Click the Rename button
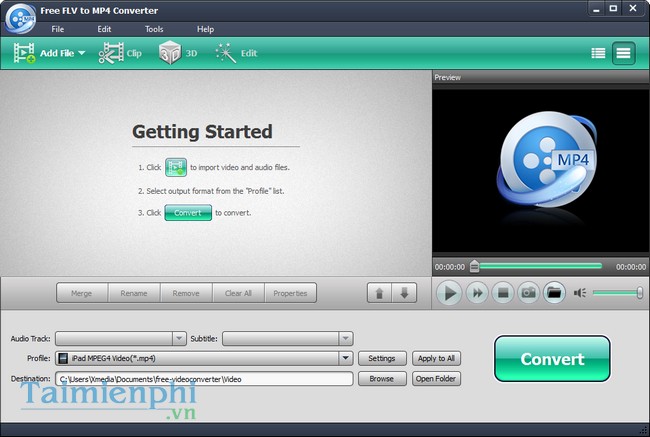This screenshot has width=650, height=437. pos(134,293)
